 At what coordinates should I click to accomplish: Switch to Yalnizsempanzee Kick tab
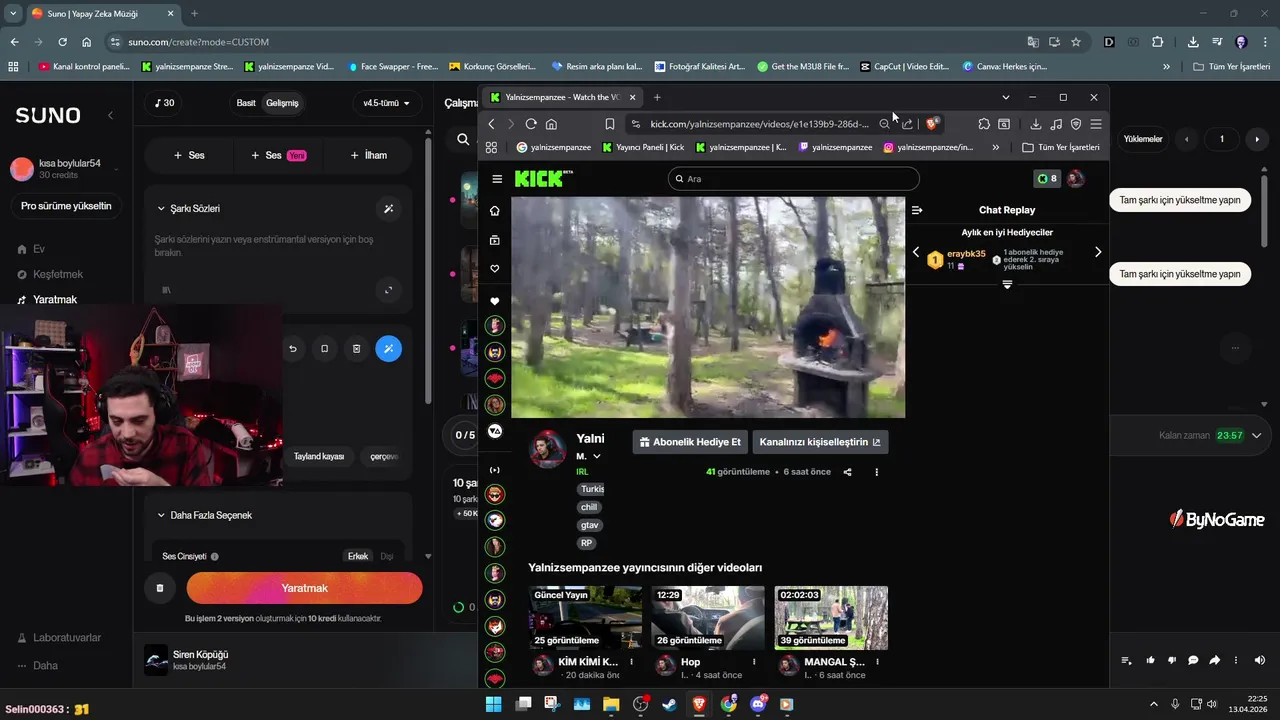[x=562, y=97]
